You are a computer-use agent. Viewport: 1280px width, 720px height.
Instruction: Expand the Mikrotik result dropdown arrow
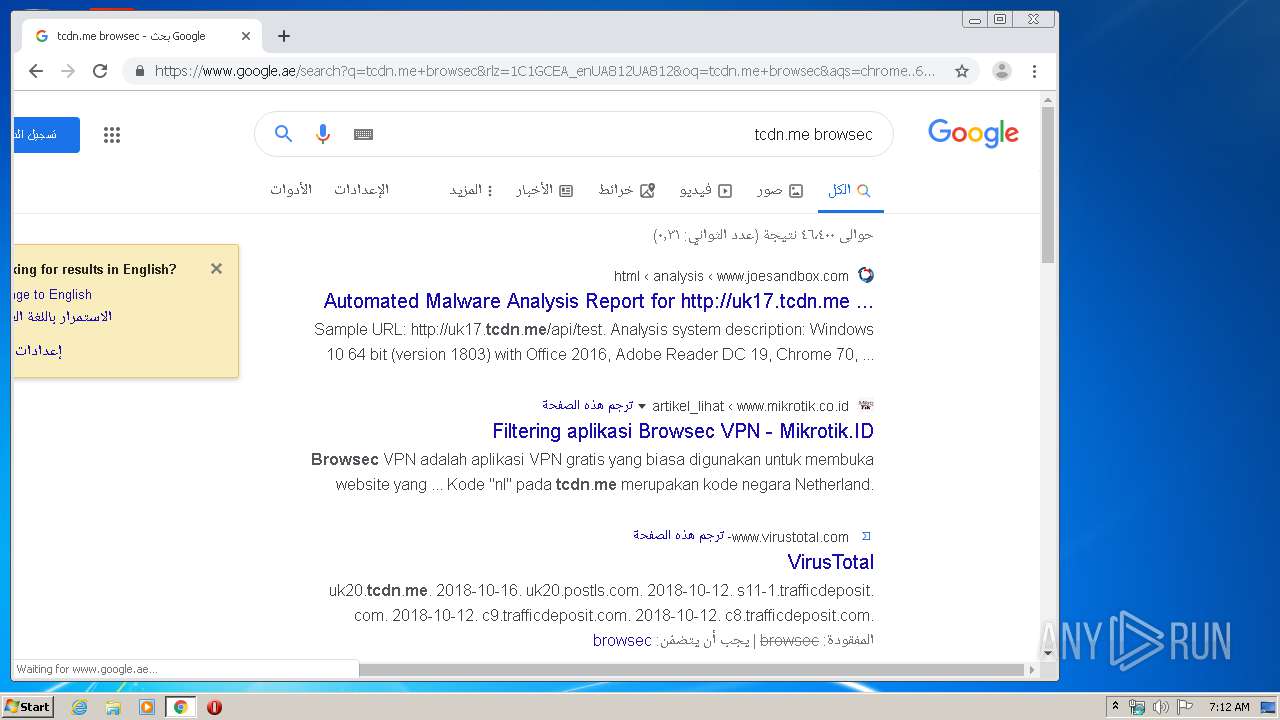click(642, 406)
